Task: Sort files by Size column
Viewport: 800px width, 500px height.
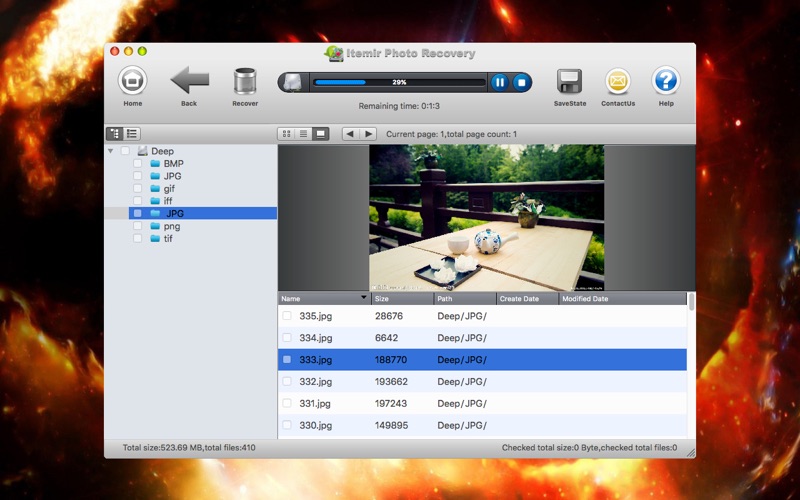Action: point(403,298)
